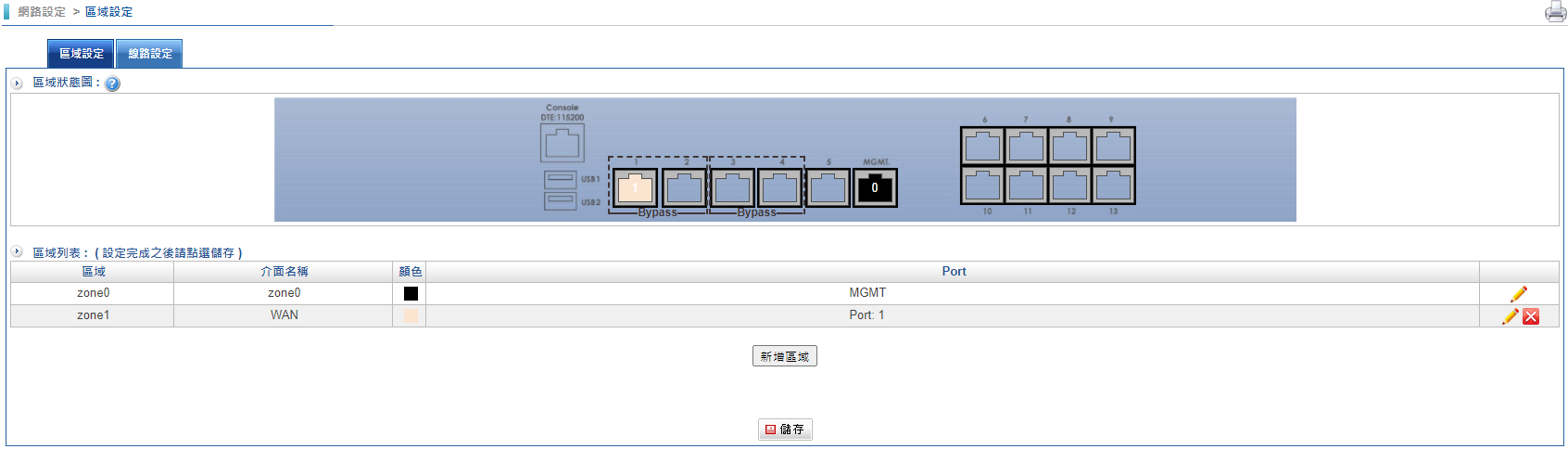Select port 13 on device diagram

[x=1113, y=186]
